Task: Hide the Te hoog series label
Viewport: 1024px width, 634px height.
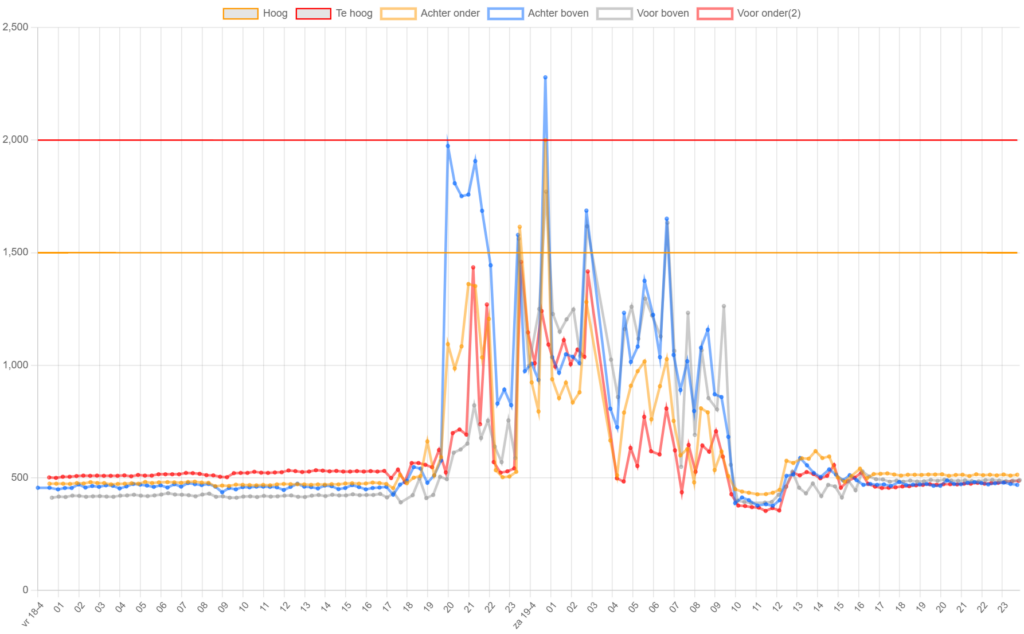Action: click(353, 13)
